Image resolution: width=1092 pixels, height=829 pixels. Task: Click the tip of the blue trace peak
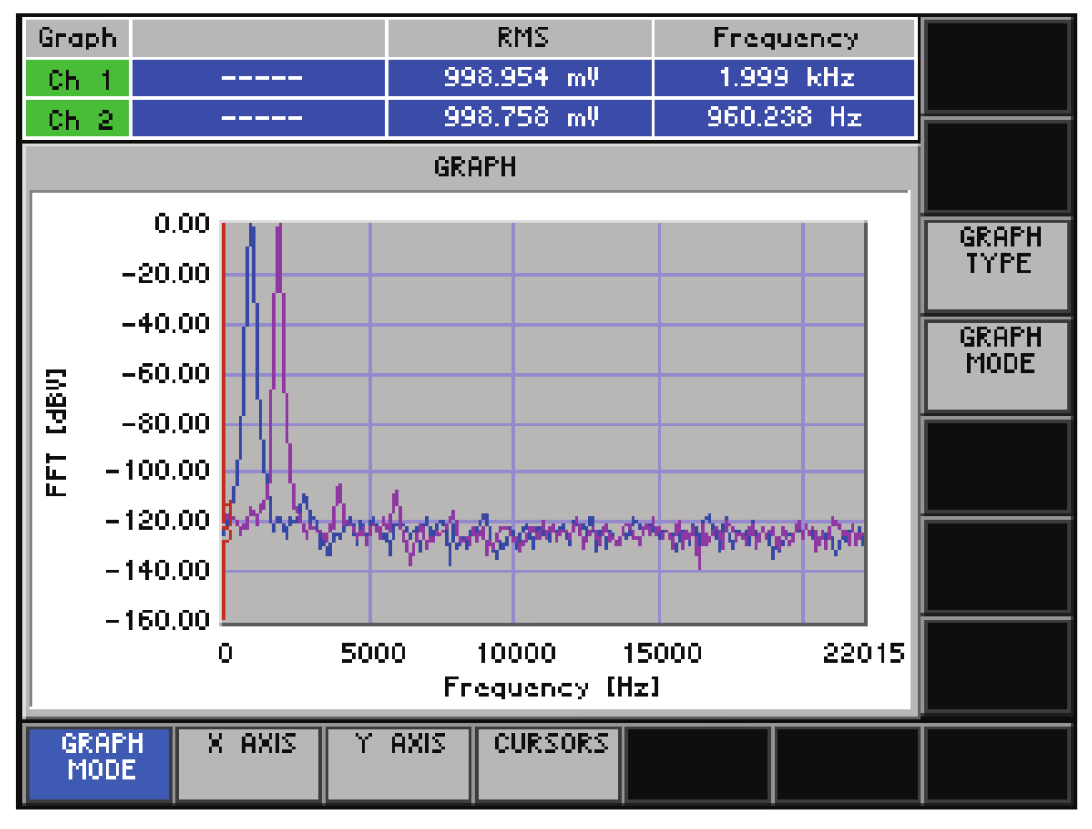tap(252, 227)
